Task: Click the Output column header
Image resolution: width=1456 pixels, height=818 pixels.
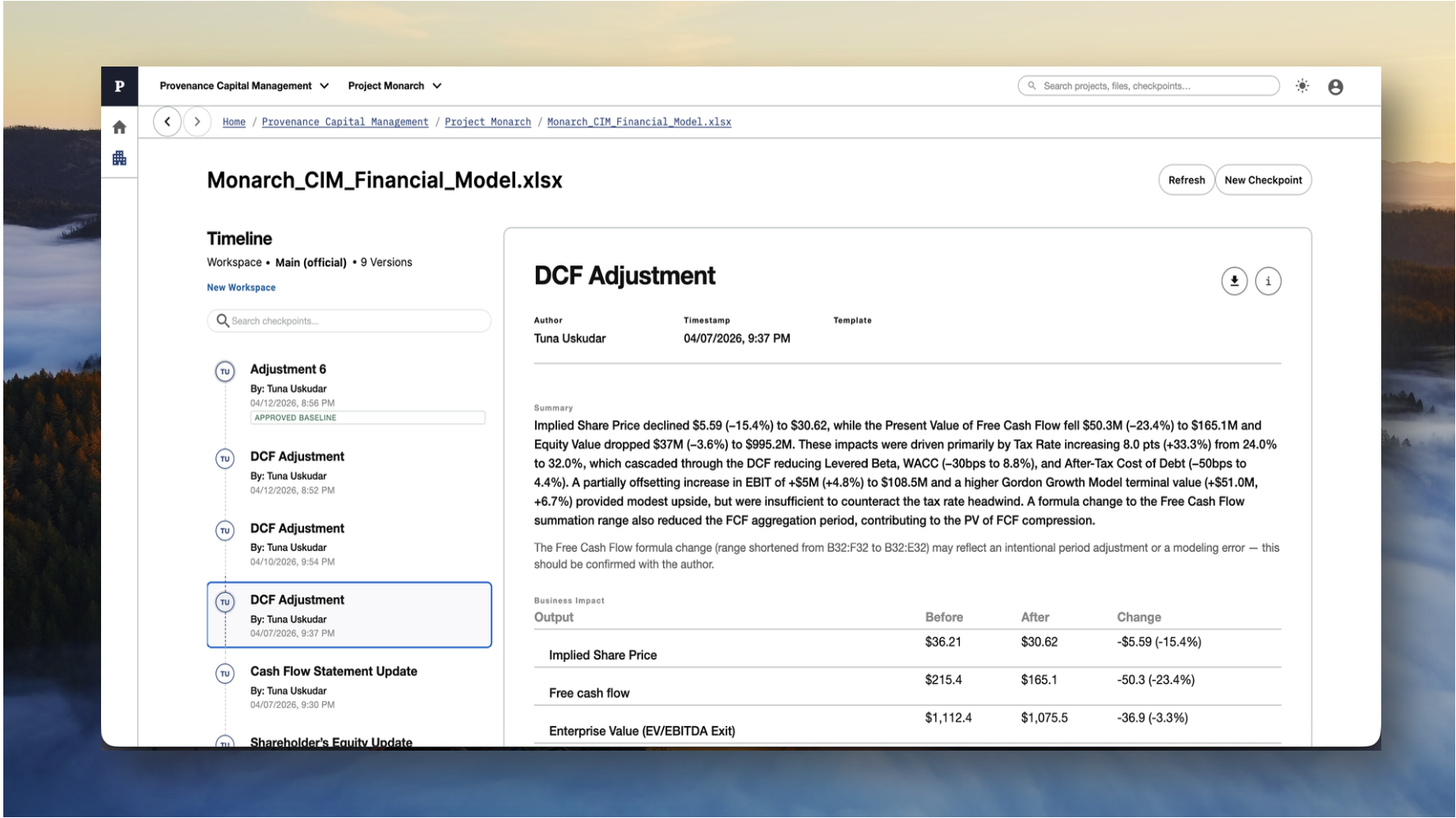Action: coord(554,617)
